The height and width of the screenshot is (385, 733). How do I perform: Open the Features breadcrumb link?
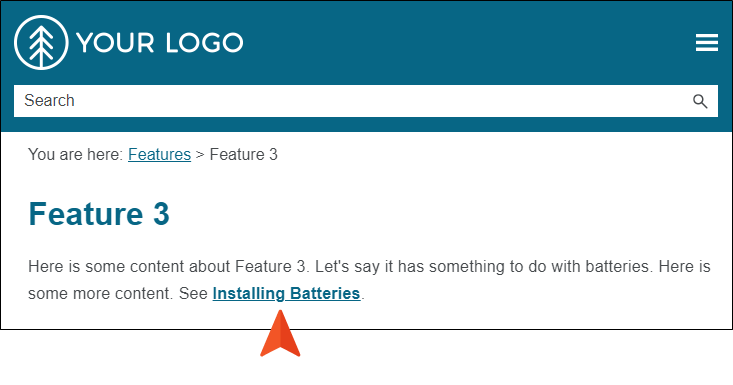(159, 154)
